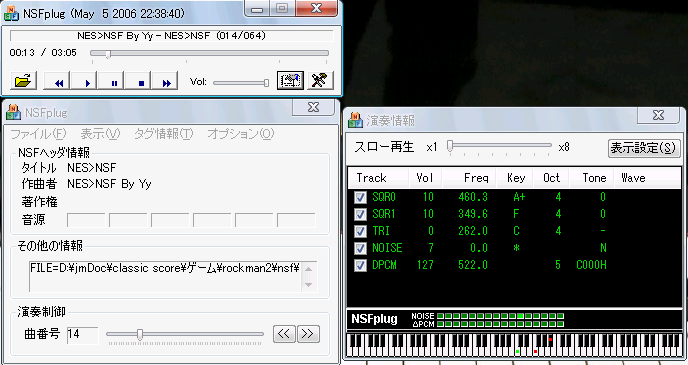Screen dimensions: 688x365
Task: Click the first empty 音源 chip box
Action: pos(86,220)
